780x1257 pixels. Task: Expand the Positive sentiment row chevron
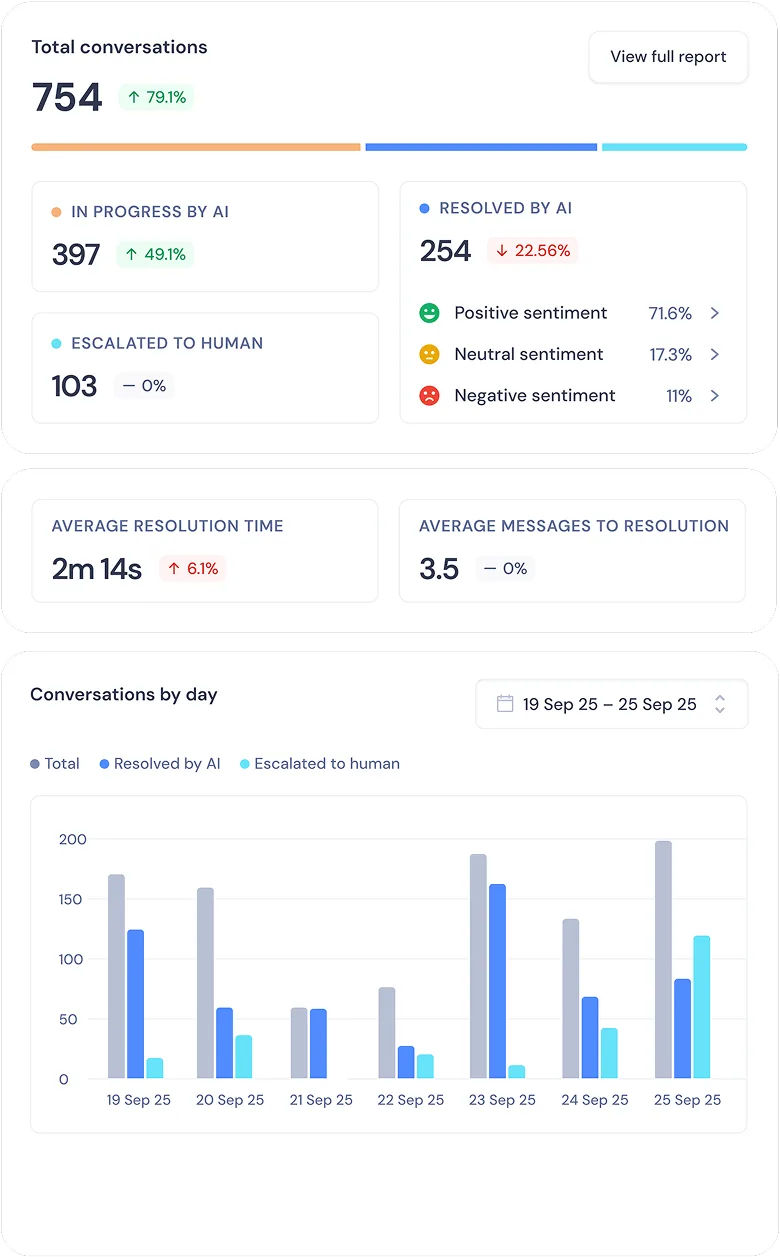(714, 313)
